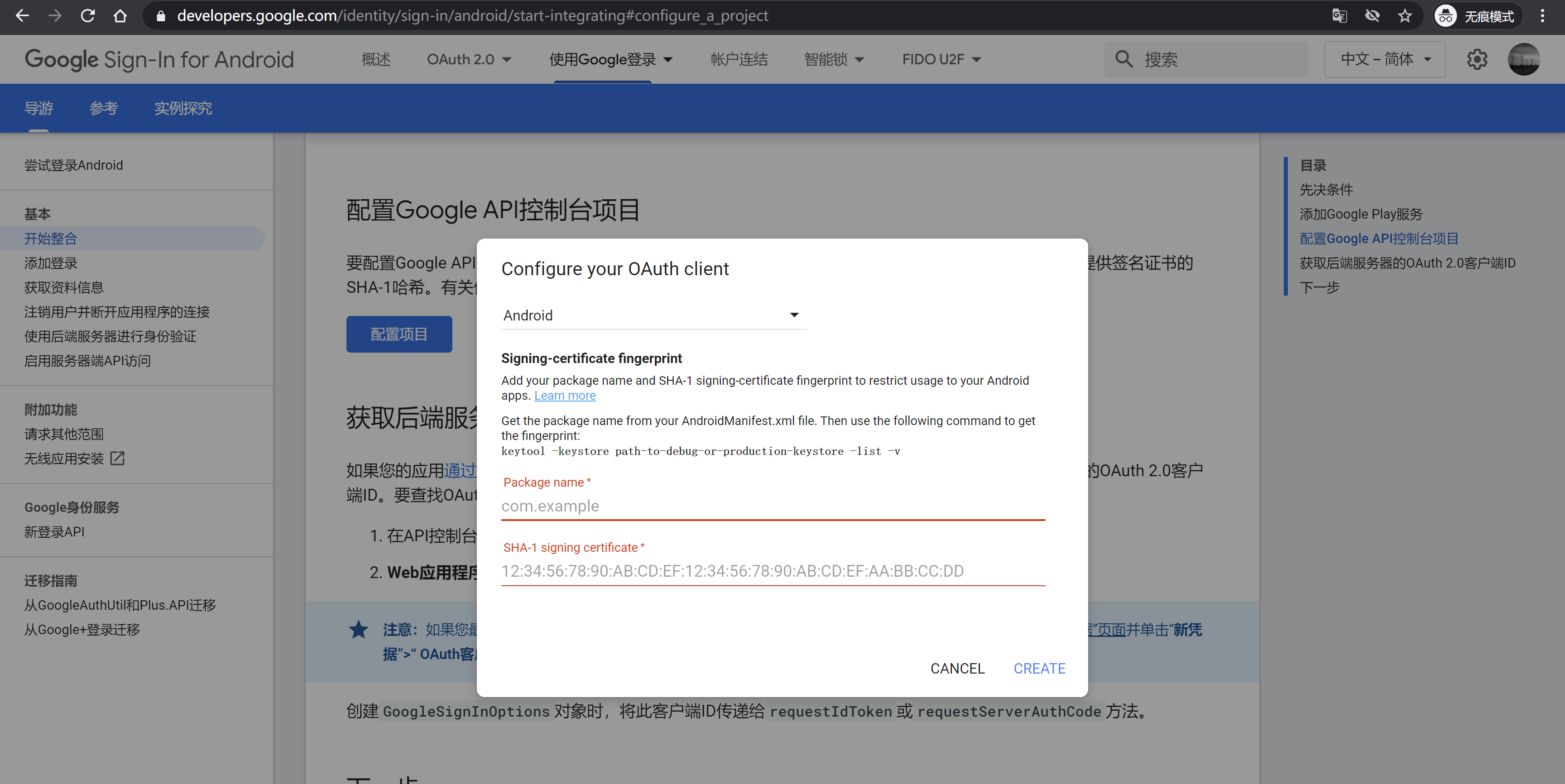Open 获取资料信息 in sidebar
This screenshot has height=784, width=1565.
click(x=64, y=287)
